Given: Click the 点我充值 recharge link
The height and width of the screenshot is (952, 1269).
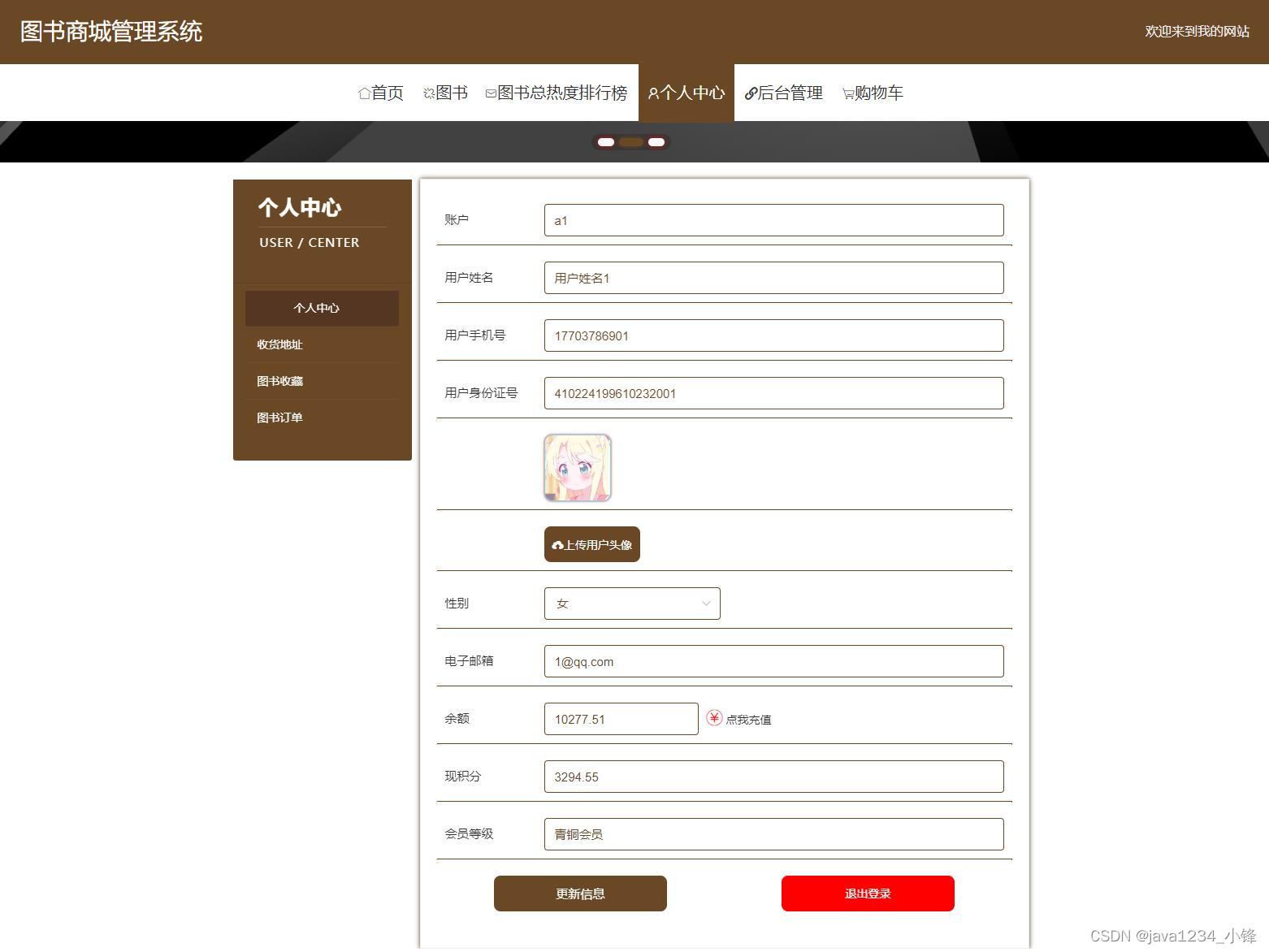Looking at the screenshot, I should click(748, 719).
